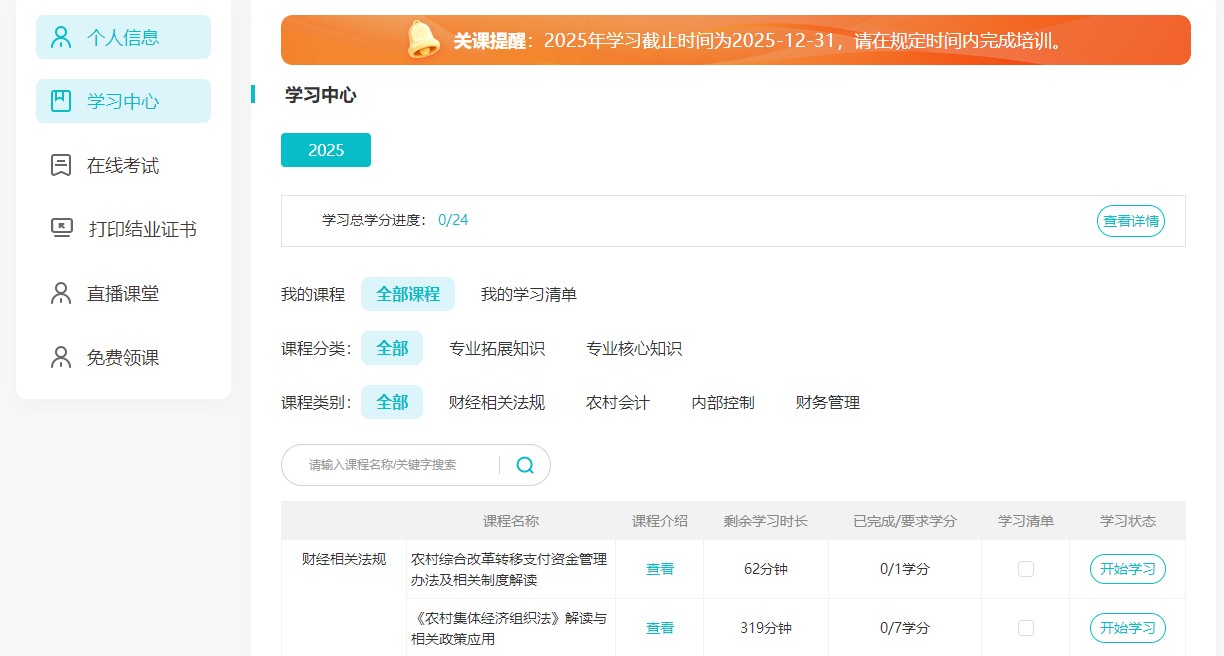Start learning the 62分钟 course
Screen dimensions: 1224x656
tap(1127, 569)
